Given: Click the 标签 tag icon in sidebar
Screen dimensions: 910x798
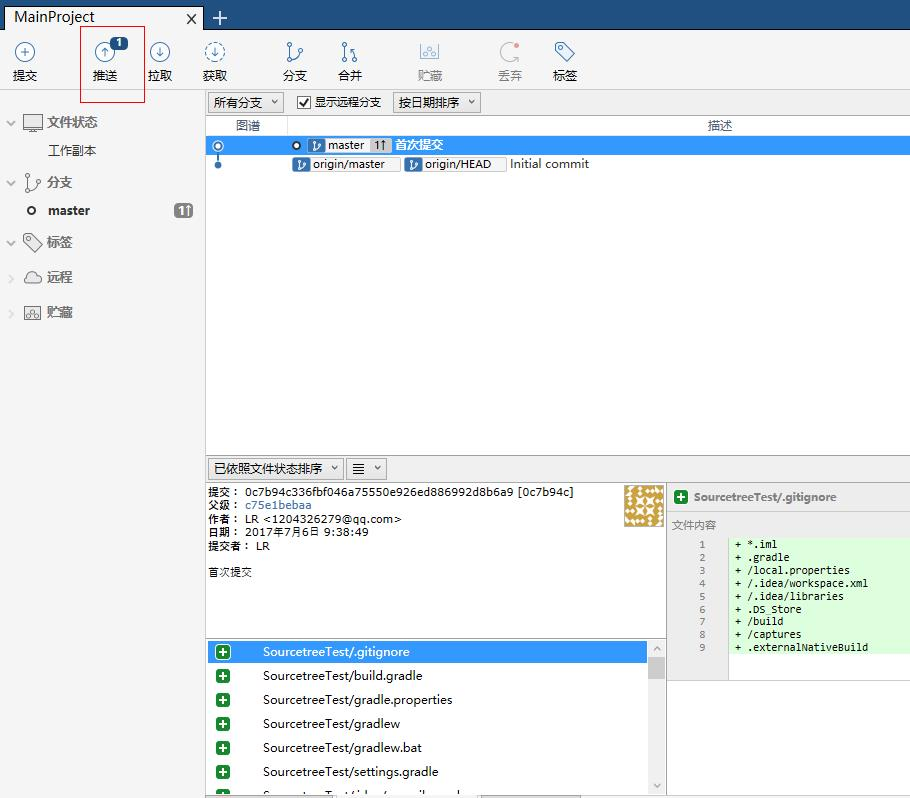Looking at the screenshot, I should (32, 242).
